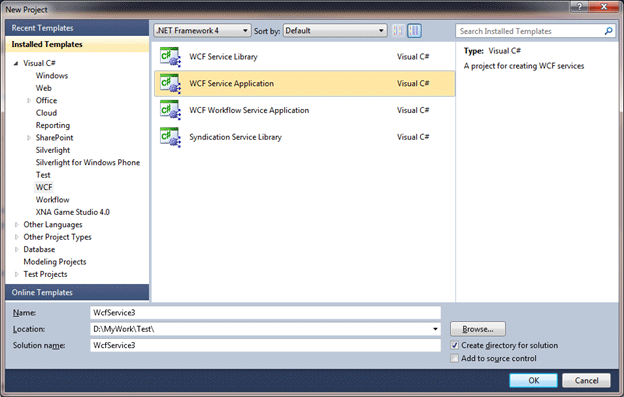Select the Database category label
624x397 pixels.
point(39,249)
